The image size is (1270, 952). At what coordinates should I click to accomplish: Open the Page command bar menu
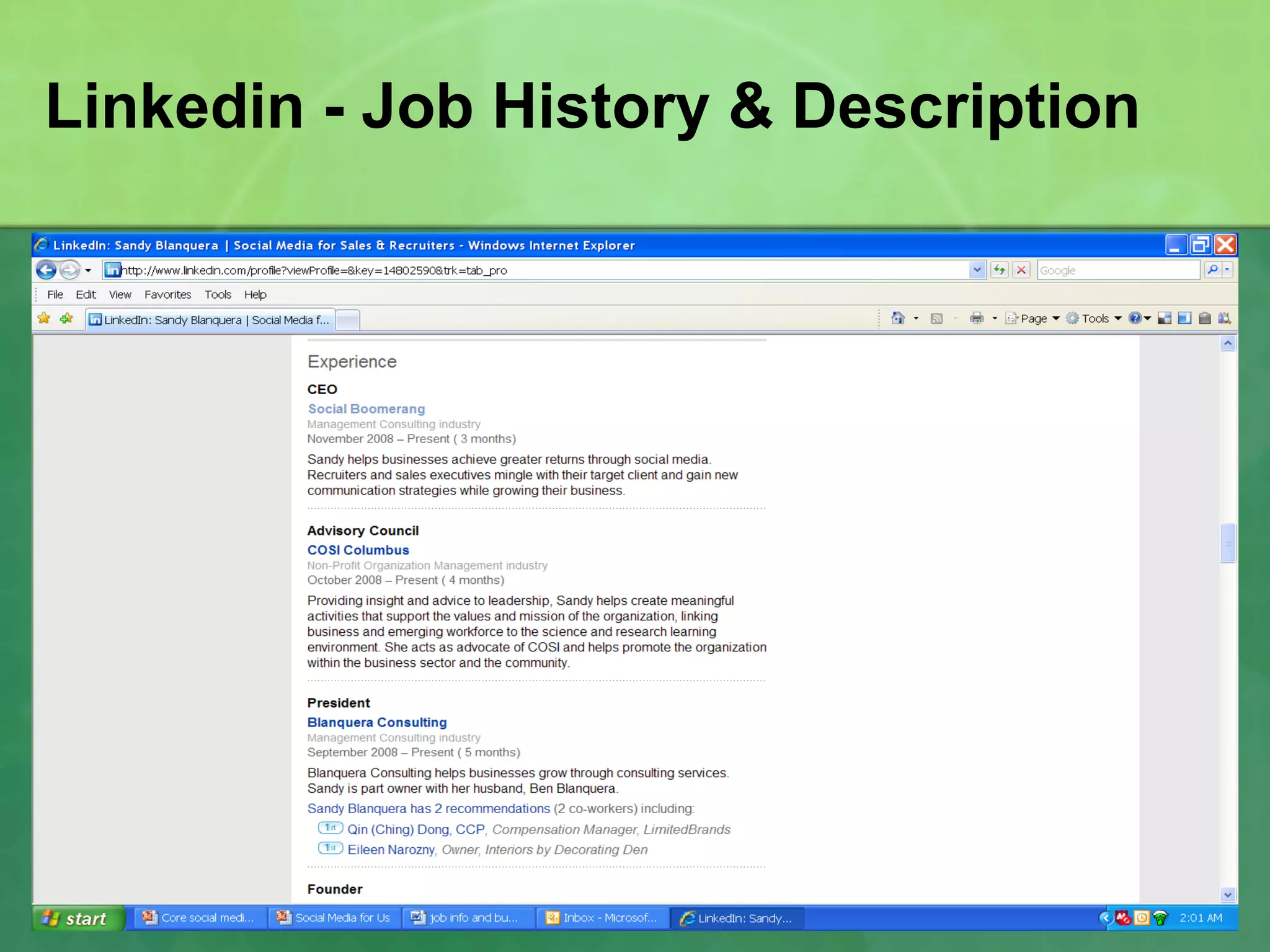pyautogui.click(x=1032, y=319)
